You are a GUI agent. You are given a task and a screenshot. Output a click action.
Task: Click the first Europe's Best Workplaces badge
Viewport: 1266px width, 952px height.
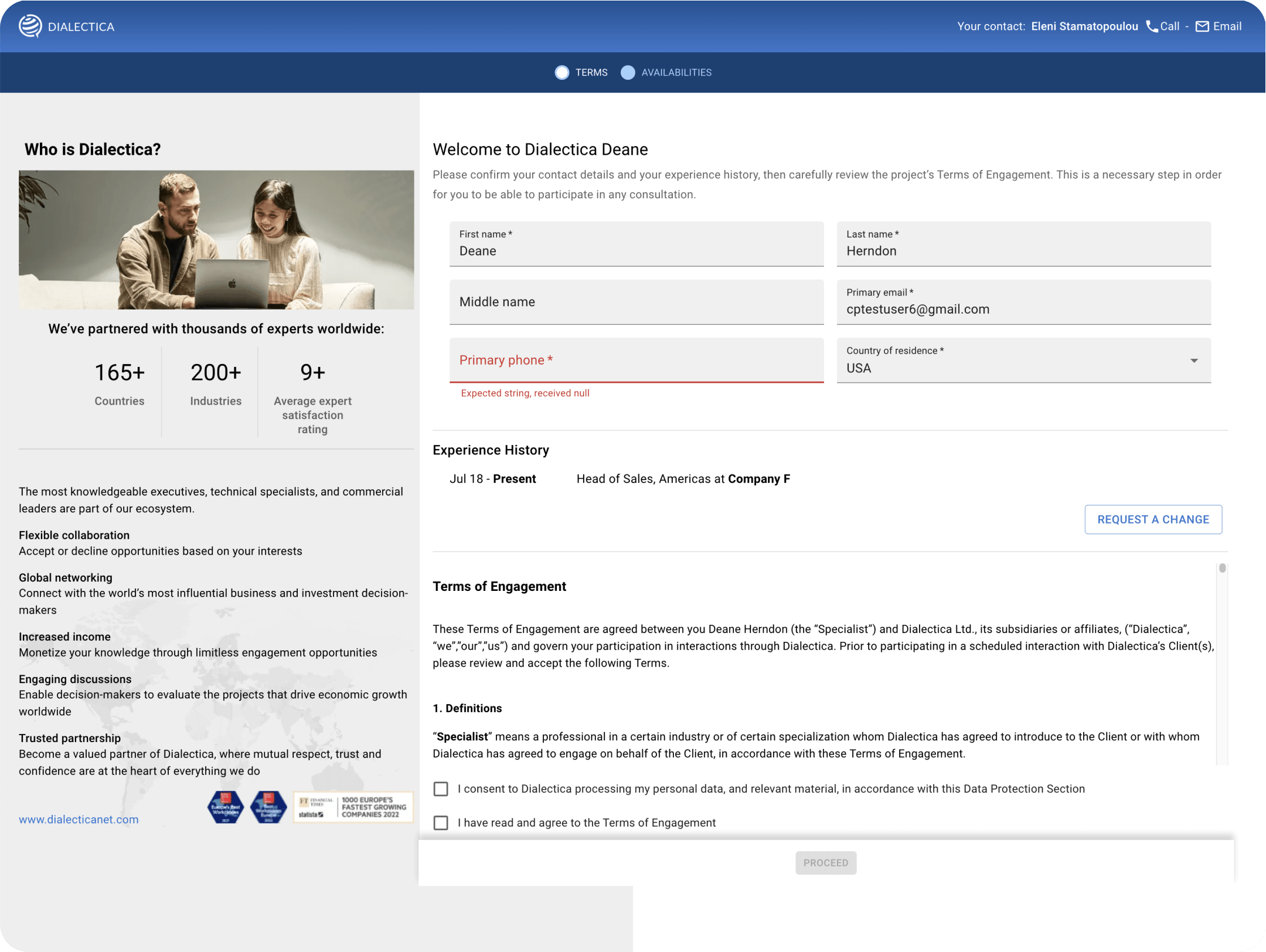pos(226,807)
